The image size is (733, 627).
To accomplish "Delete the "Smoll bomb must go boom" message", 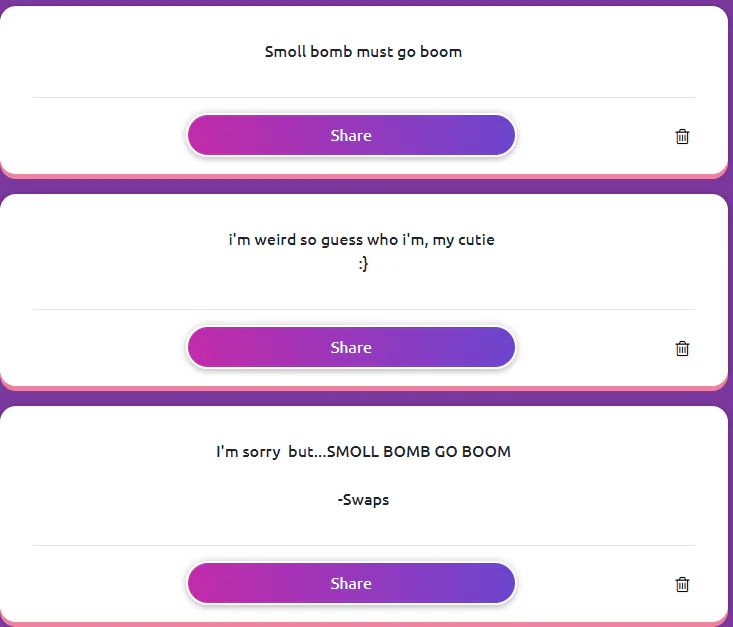I will point(682,137).
